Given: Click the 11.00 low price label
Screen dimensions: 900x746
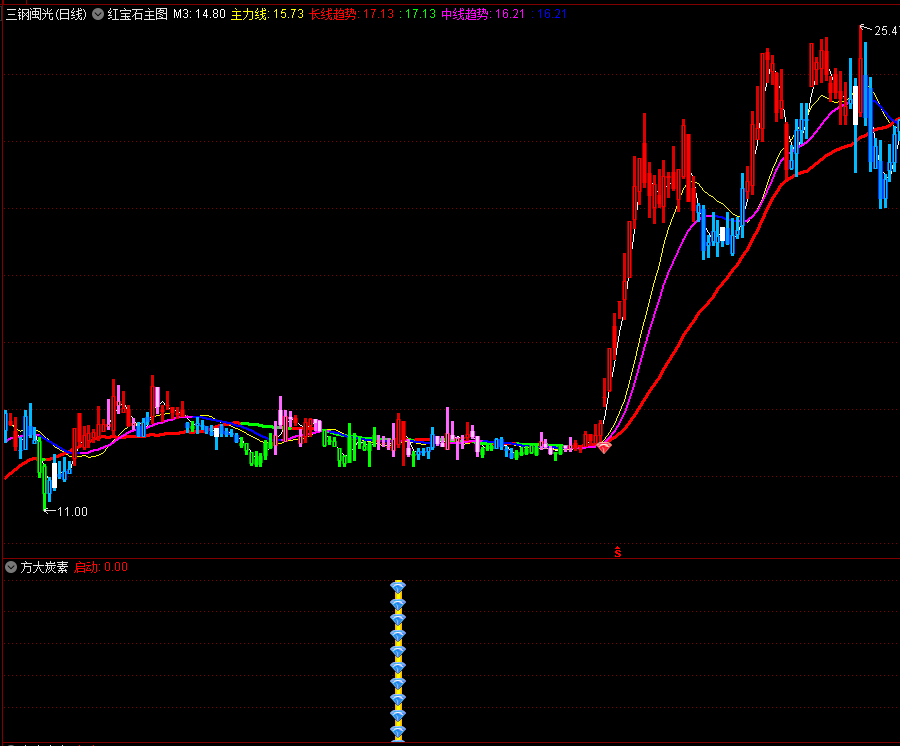Looking at the screenshot, I should (x=72, y=511).
